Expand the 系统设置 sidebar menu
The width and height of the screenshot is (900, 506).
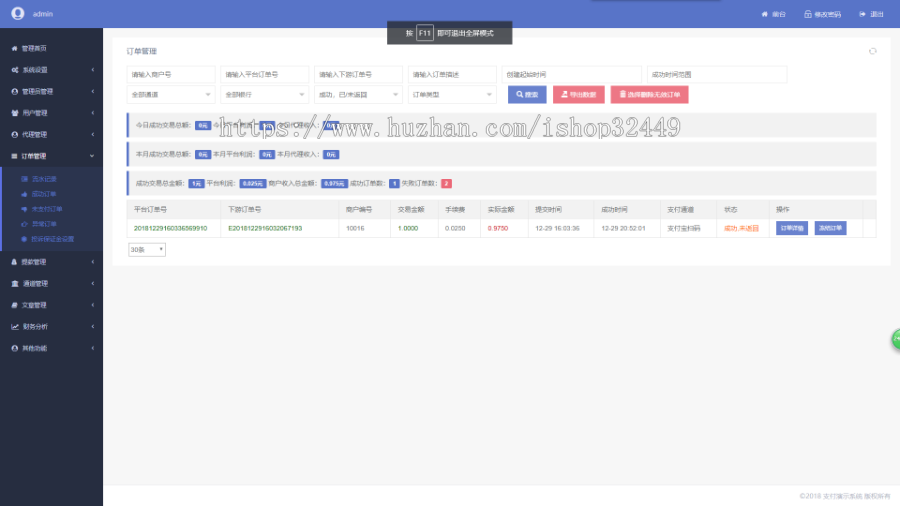(51, 70)
